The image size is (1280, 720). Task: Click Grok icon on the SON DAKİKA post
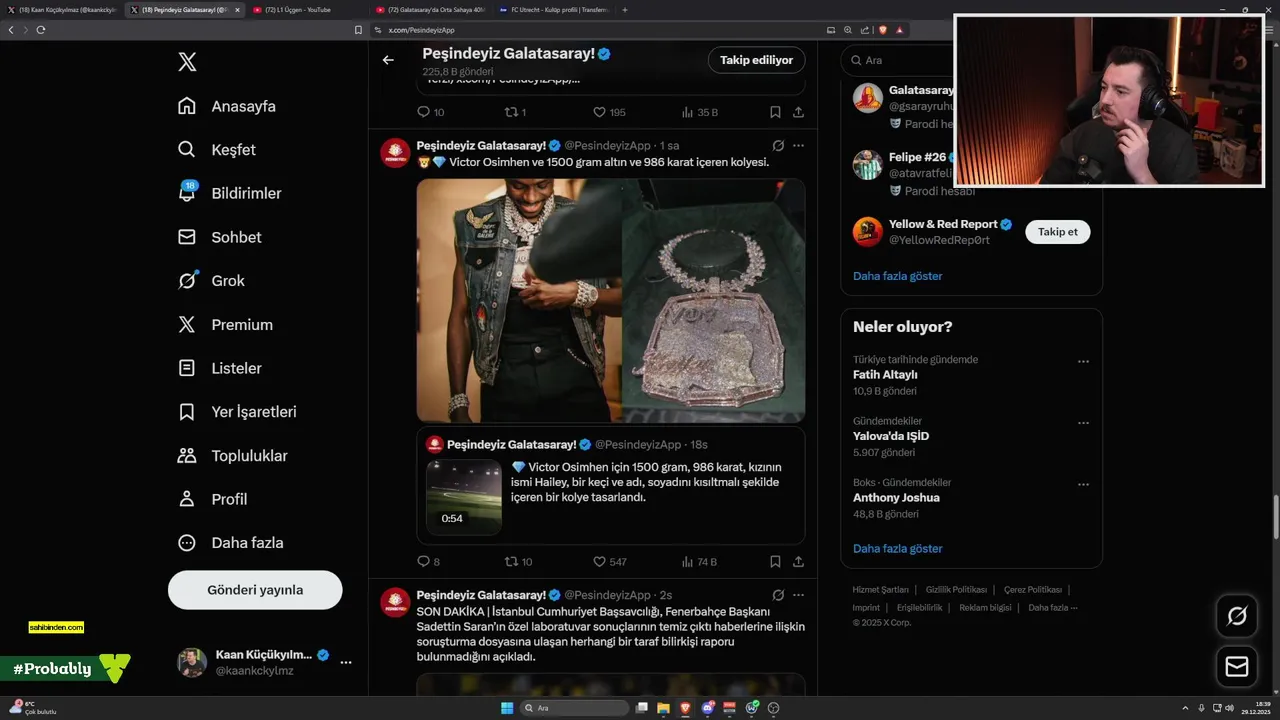pyautogui.click(x=777, y=595)
